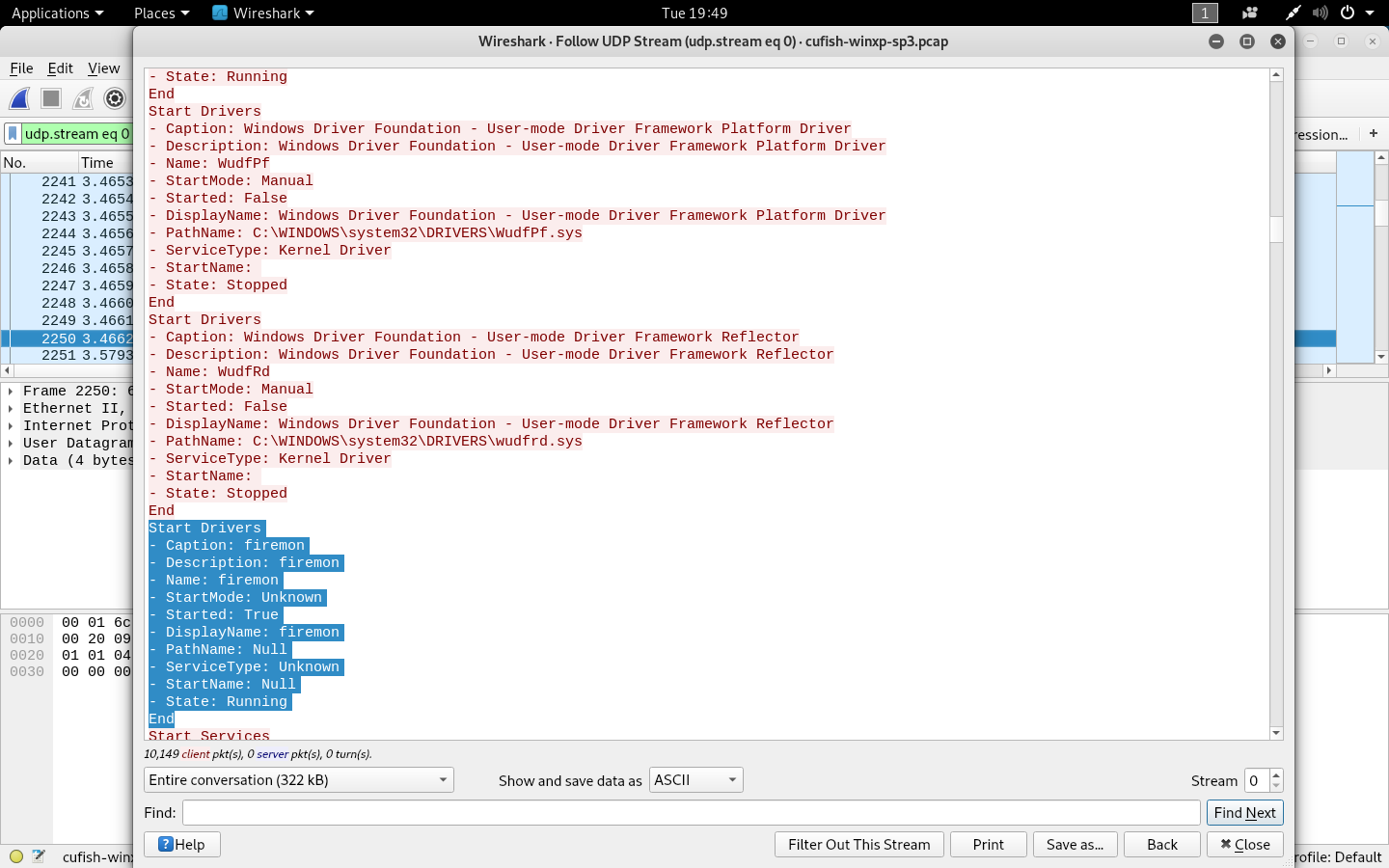Click the expert info yellow circle in the status bar

pyautogui.click(x=16, y=856)
